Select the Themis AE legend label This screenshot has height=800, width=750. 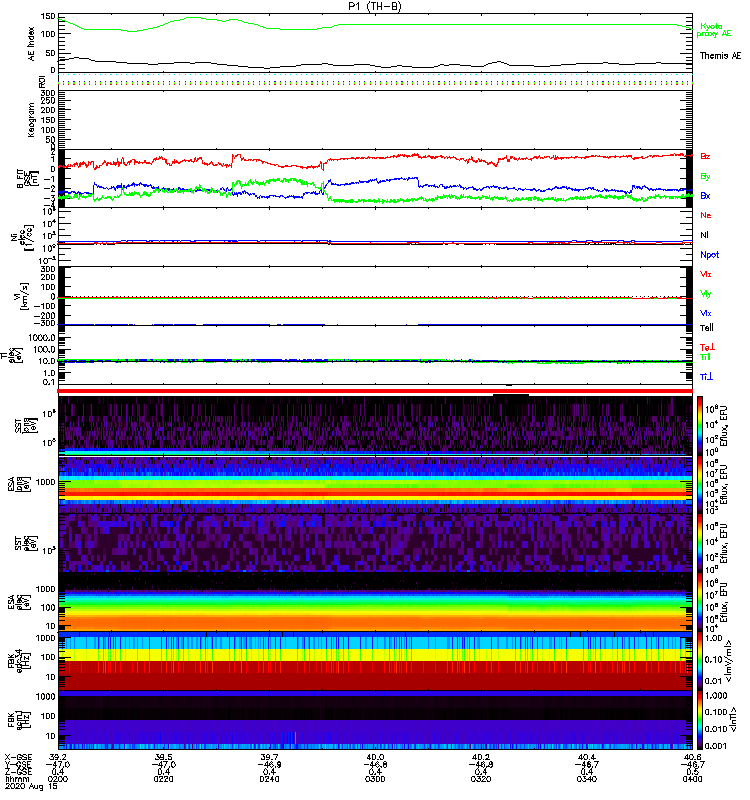(x=720, y=56)
